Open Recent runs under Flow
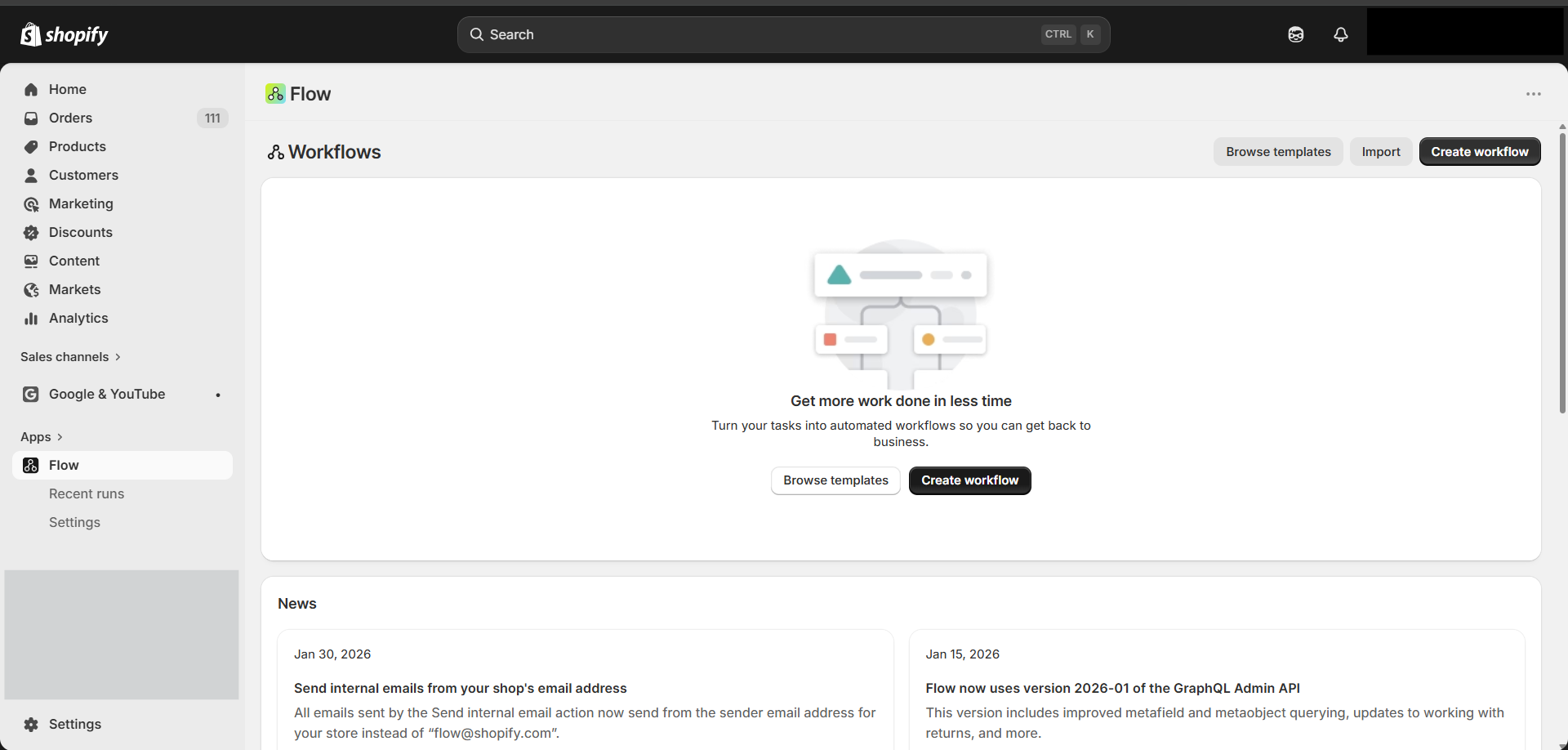The height and width of the screenshot is (750, 1568). pos(122,494)
